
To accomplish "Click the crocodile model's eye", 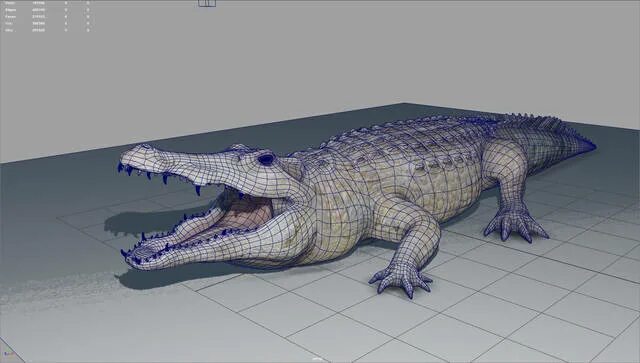I will pyautogui.click(x=266, y=158).
